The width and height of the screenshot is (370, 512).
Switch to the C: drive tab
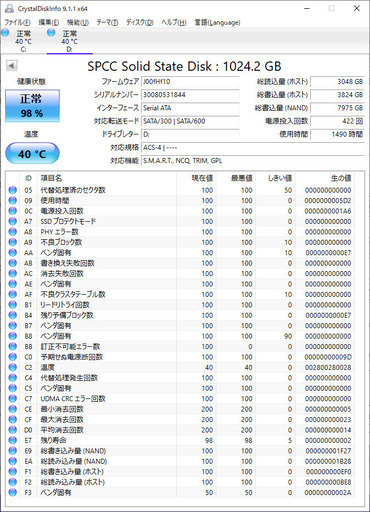(x=23, y=41)
